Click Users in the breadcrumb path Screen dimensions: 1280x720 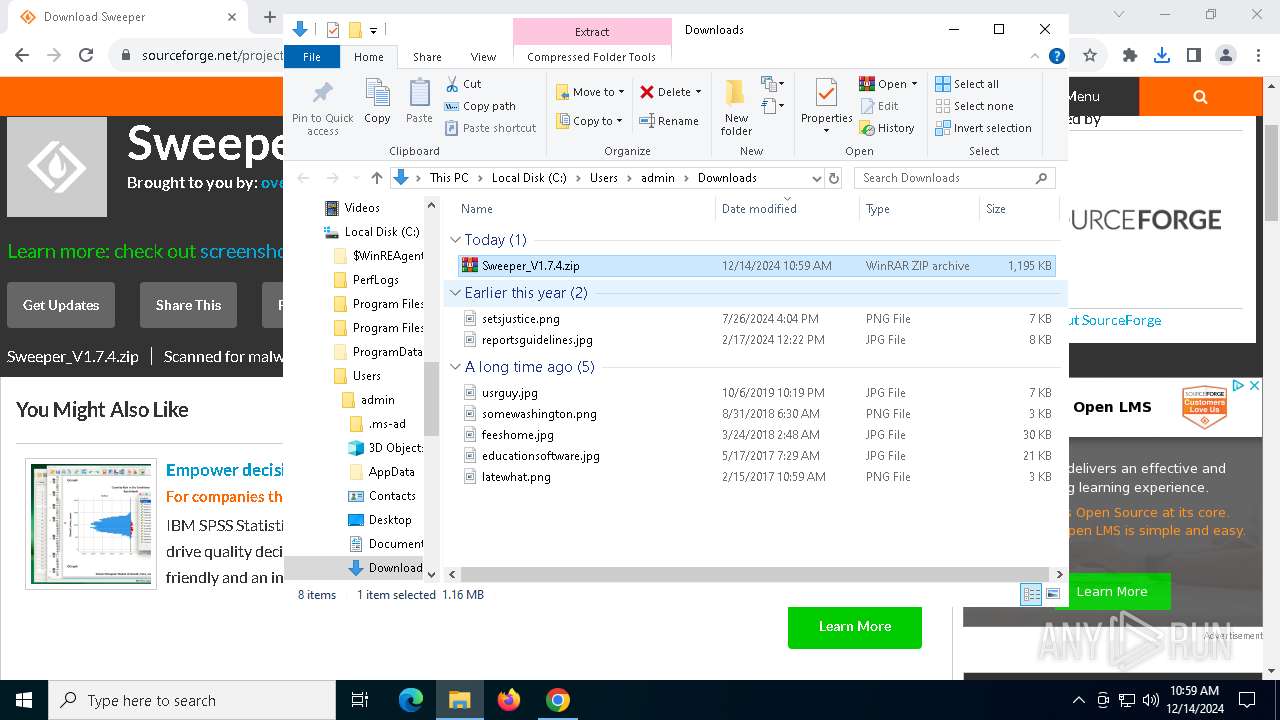(x=603, y=178)
